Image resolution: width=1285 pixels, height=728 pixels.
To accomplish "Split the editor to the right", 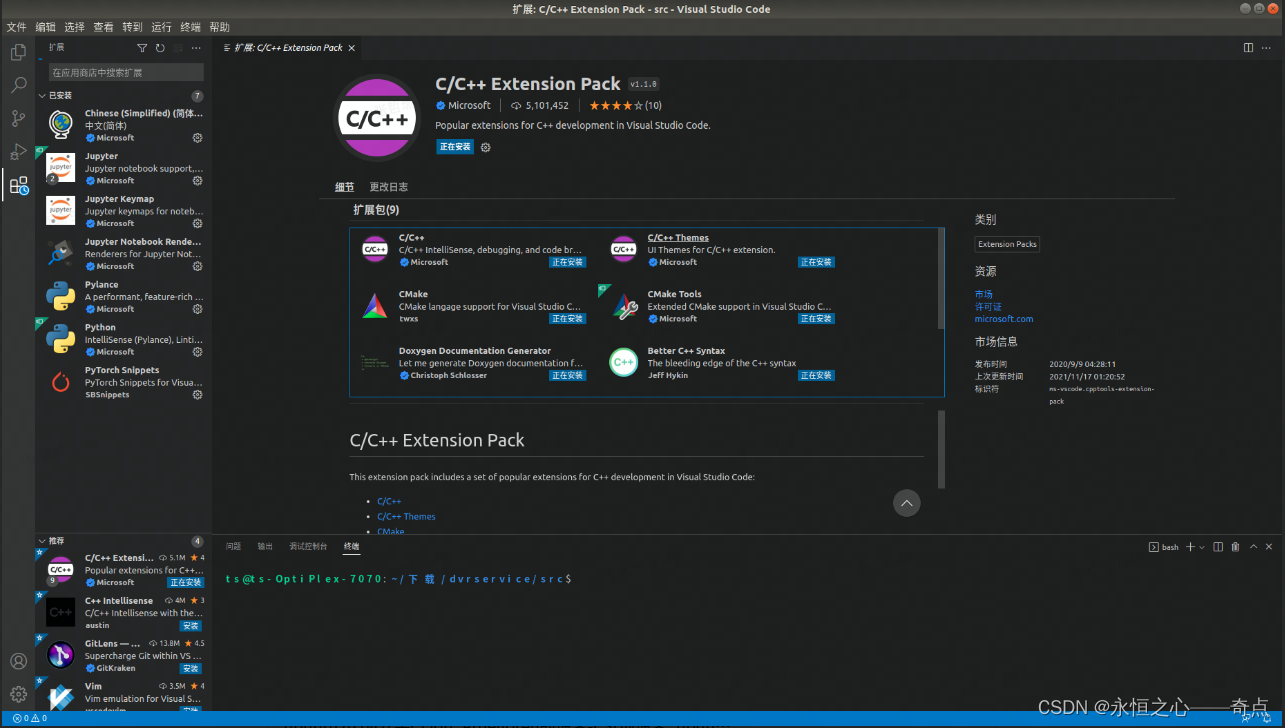I will click(x=1248, y=47).
